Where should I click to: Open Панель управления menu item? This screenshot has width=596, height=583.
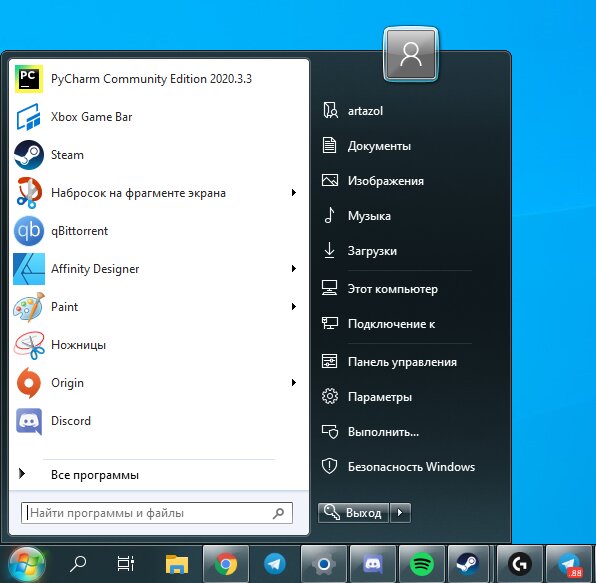[402, 362]
